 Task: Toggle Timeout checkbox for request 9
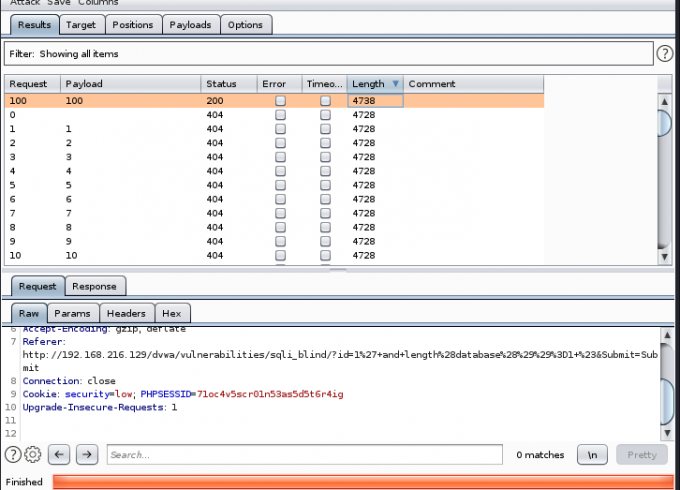click(x=325, y=242)
